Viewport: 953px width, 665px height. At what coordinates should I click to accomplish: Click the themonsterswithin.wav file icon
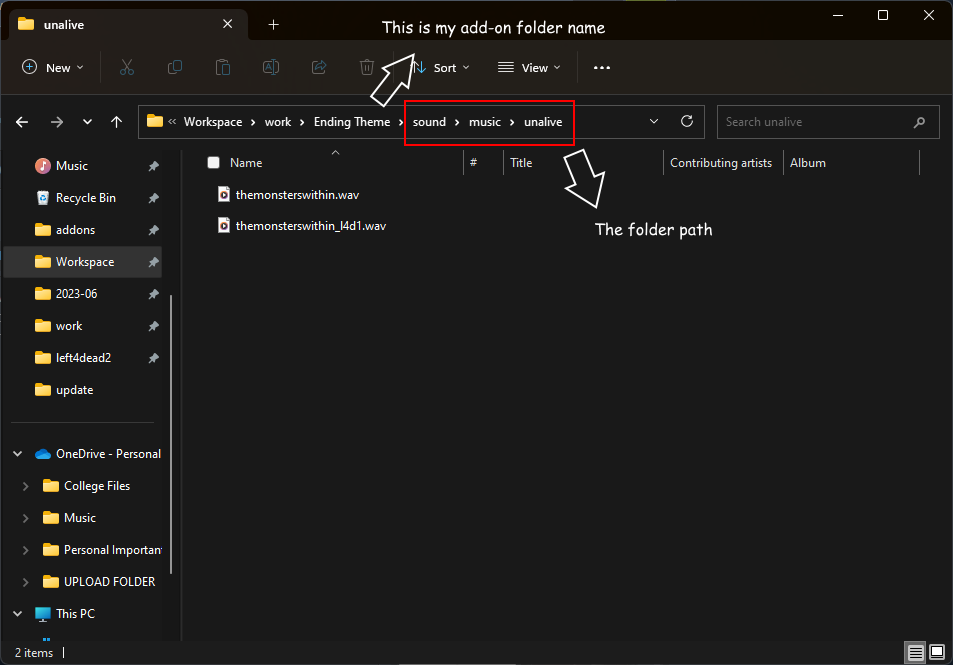coord(224,195)
